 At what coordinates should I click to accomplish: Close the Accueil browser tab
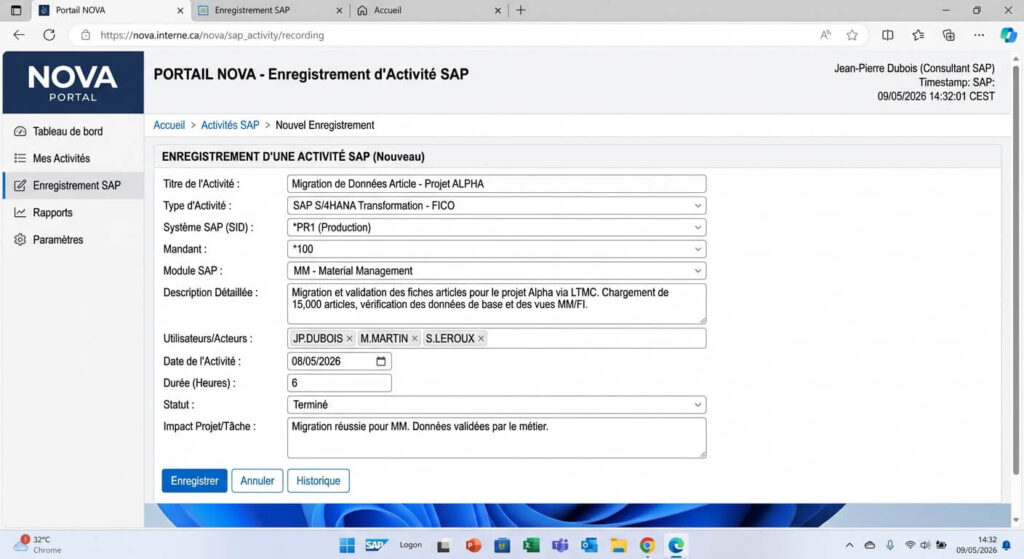click(x=498, y=10)
